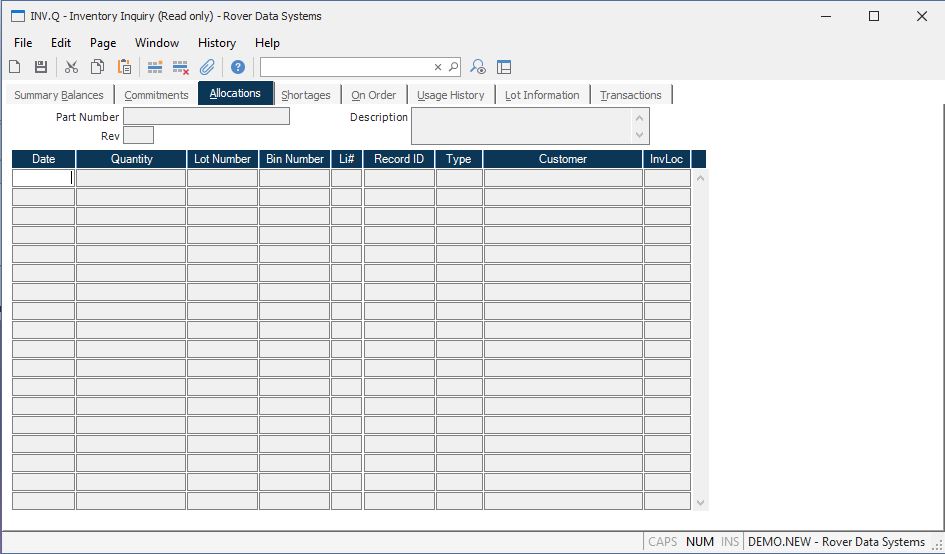The height and width of the screenshot is (554, 945).
Task: Click the Save disk icon
Action: tap(41, 67)
